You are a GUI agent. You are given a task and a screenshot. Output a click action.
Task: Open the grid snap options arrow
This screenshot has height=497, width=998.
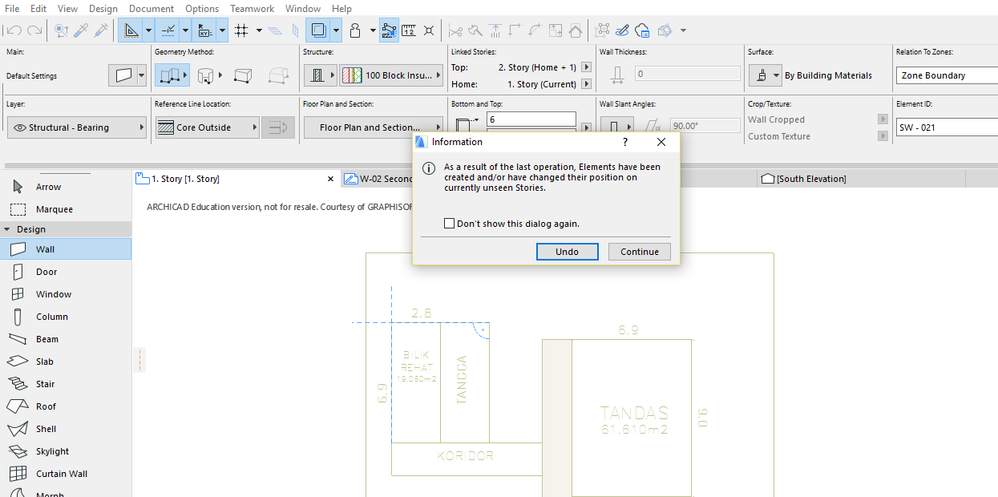tap(259, 30)
